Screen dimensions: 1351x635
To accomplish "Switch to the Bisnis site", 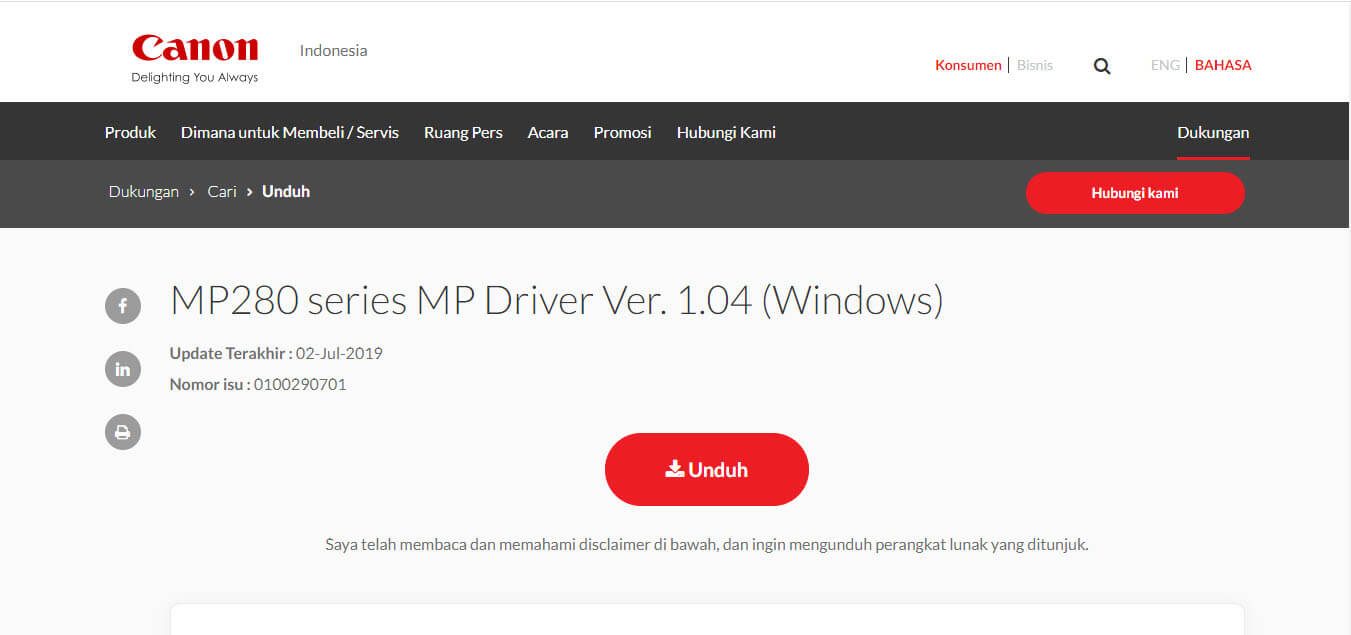I will tap(1035, 65).
